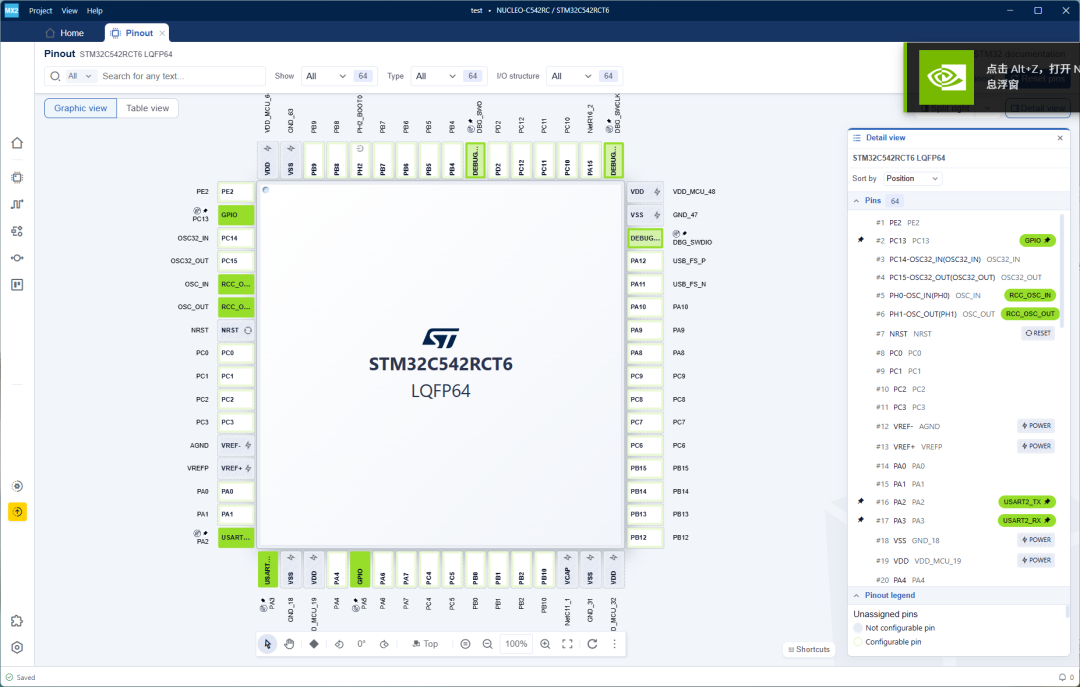Switch to Table view
The image size is (1080, 687).
click(x=147, y=108)
